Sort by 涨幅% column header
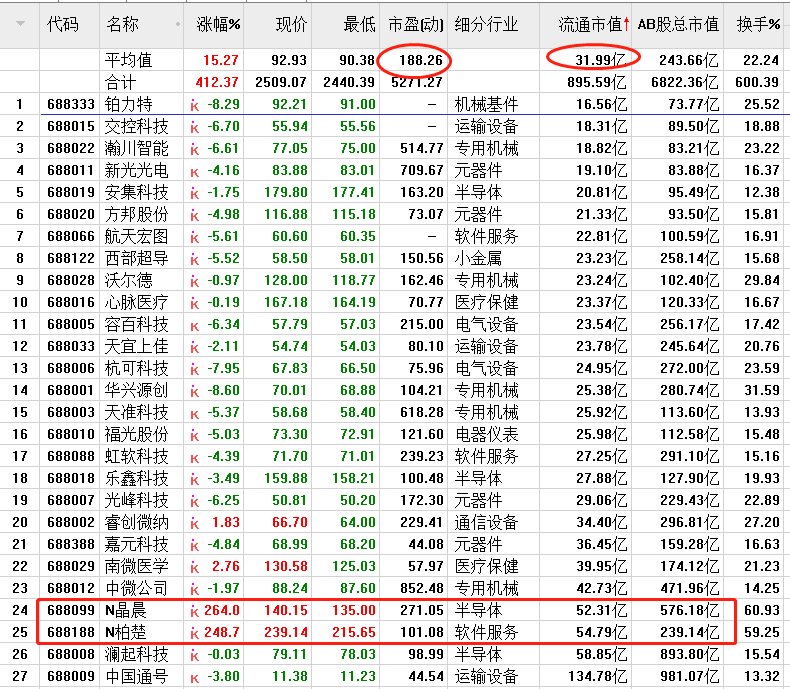The image size is (790, 689). click(x=218, y=24)
